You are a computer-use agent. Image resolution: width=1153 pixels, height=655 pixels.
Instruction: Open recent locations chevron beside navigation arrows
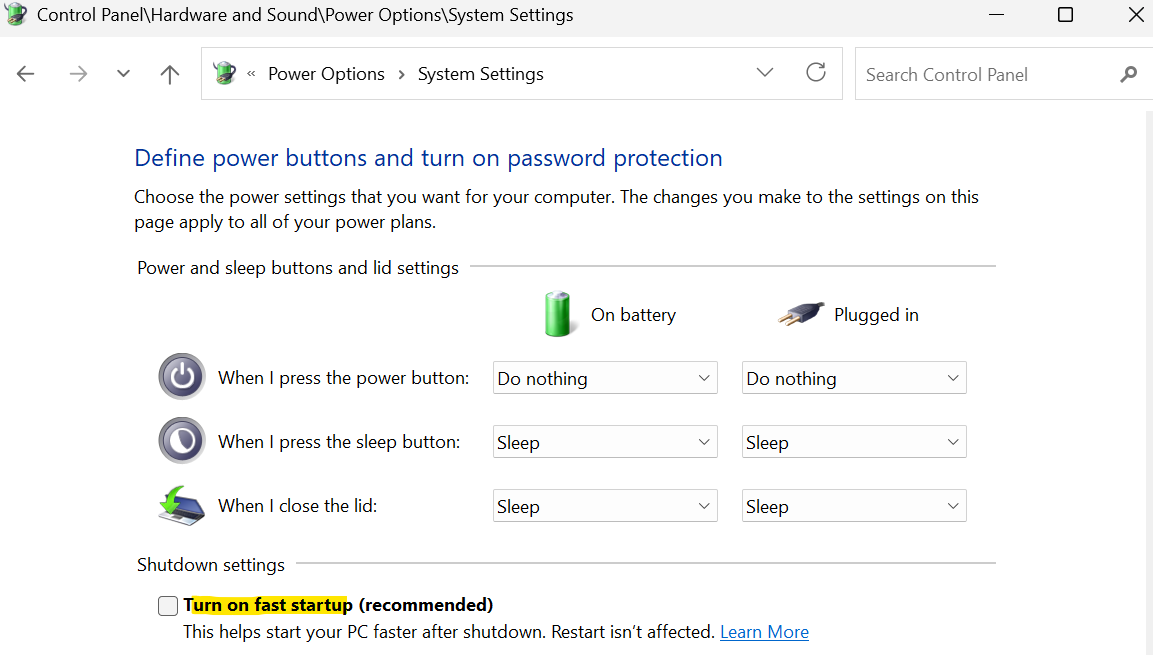point(124,74)
